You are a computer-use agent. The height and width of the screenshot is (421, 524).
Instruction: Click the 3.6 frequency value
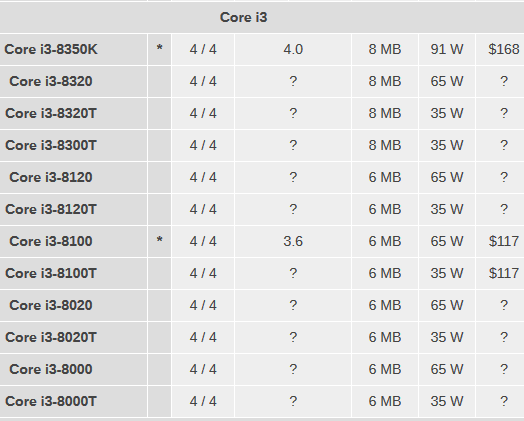pyautogui.click(x=293, y=241)
